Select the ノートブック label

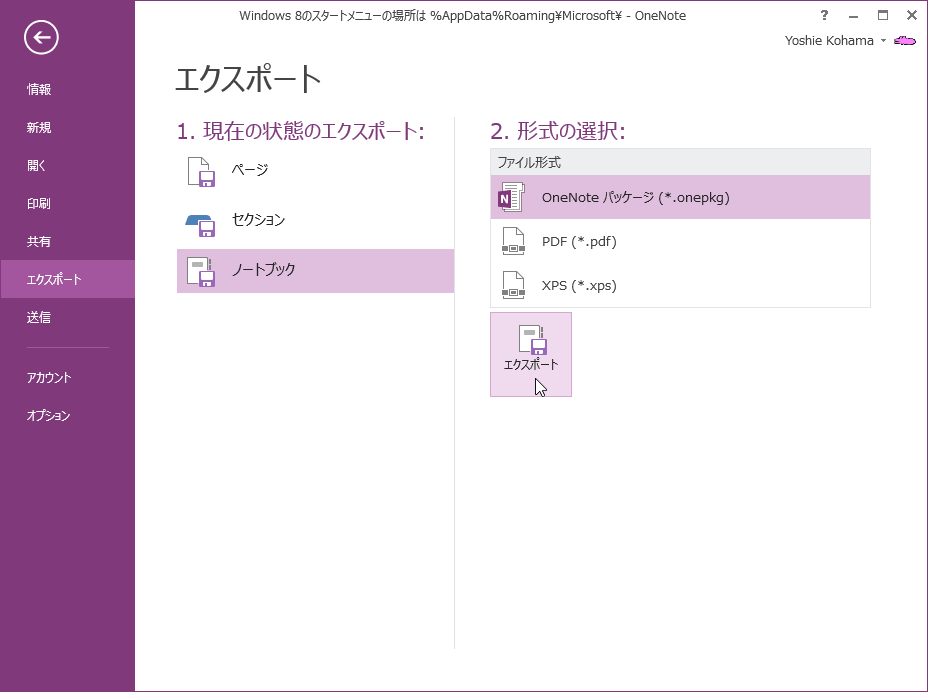[263, 269]
